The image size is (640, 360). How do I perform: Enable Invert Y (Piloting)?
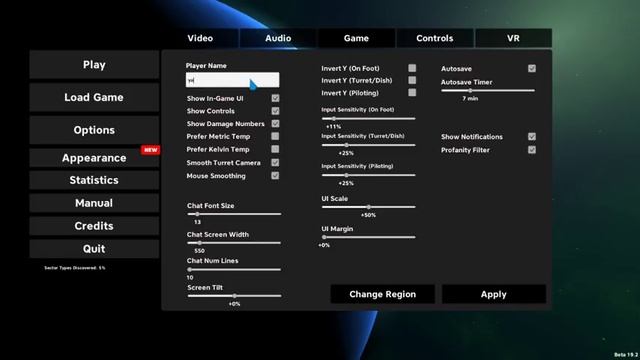tap(412, 93)
